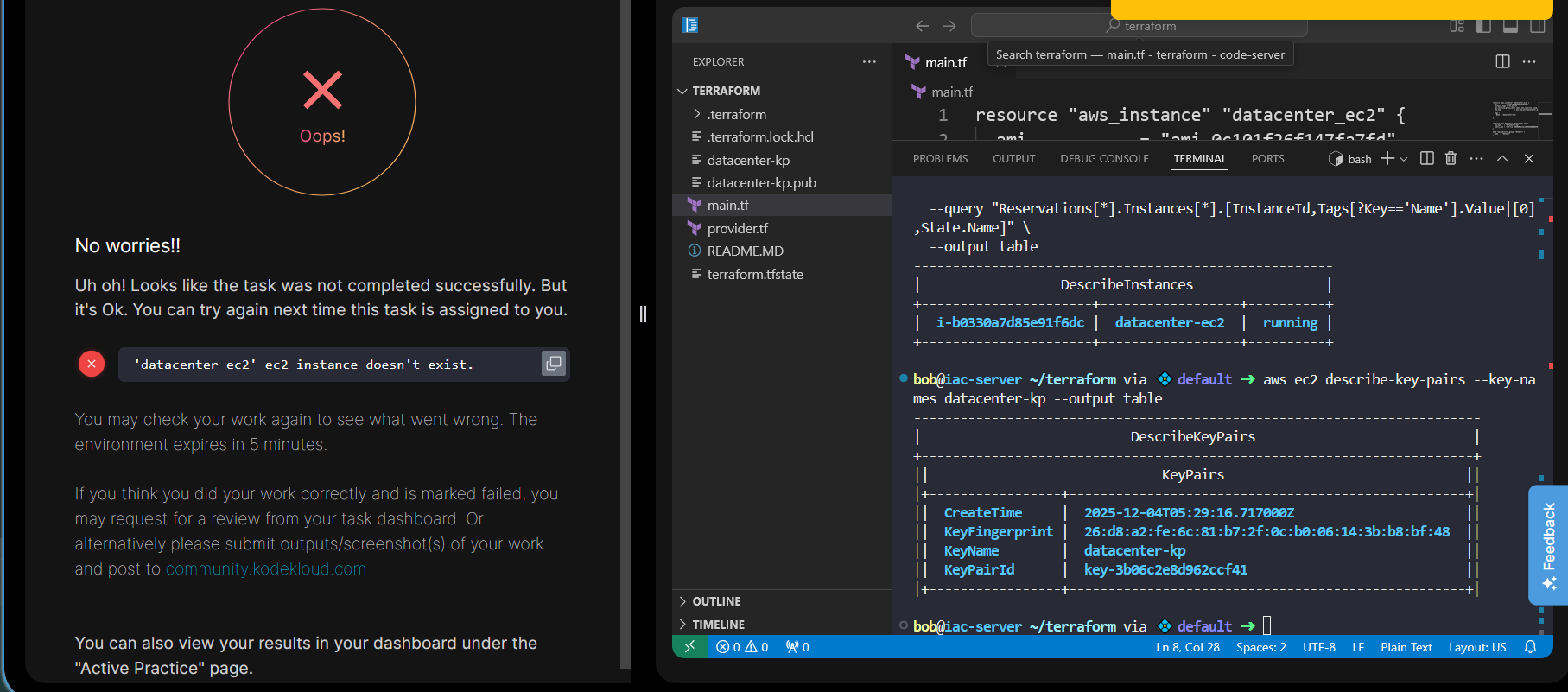This screenshot has height=692, width=1568.
Task: Toggle the bottom panel layout button
Action: pyautogui.click(x=1510, y=26)
